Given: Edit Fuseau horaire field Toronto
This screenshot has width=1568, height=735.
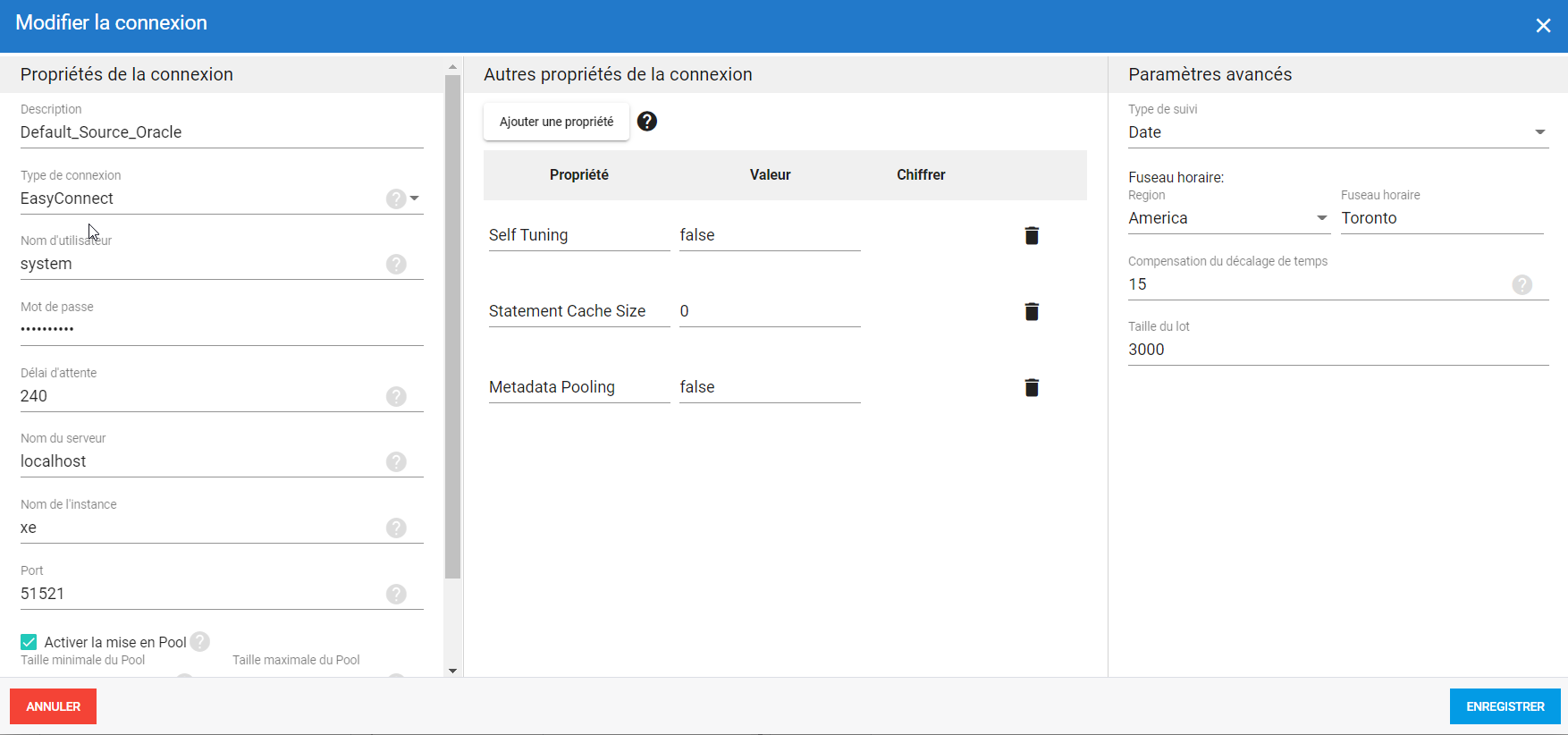Looking at the screenshot, I should click(1442, 218).
